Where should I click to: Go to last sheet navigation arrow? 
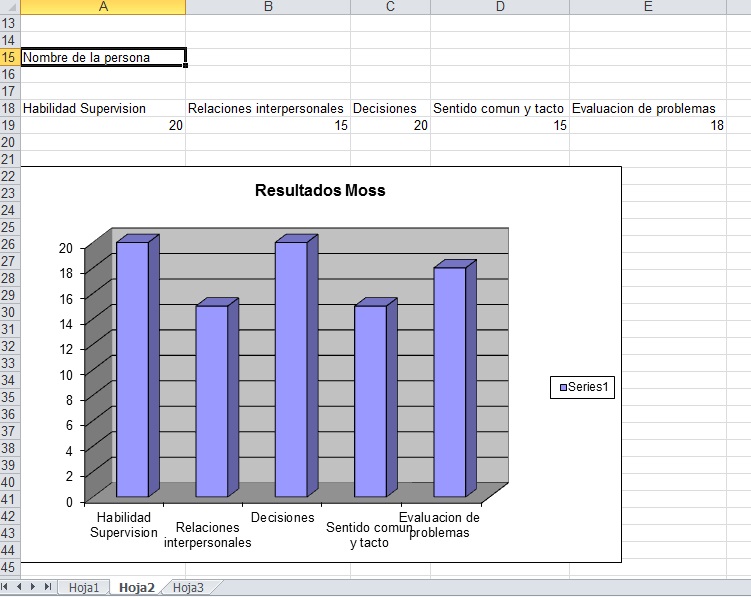click(47, 587)
